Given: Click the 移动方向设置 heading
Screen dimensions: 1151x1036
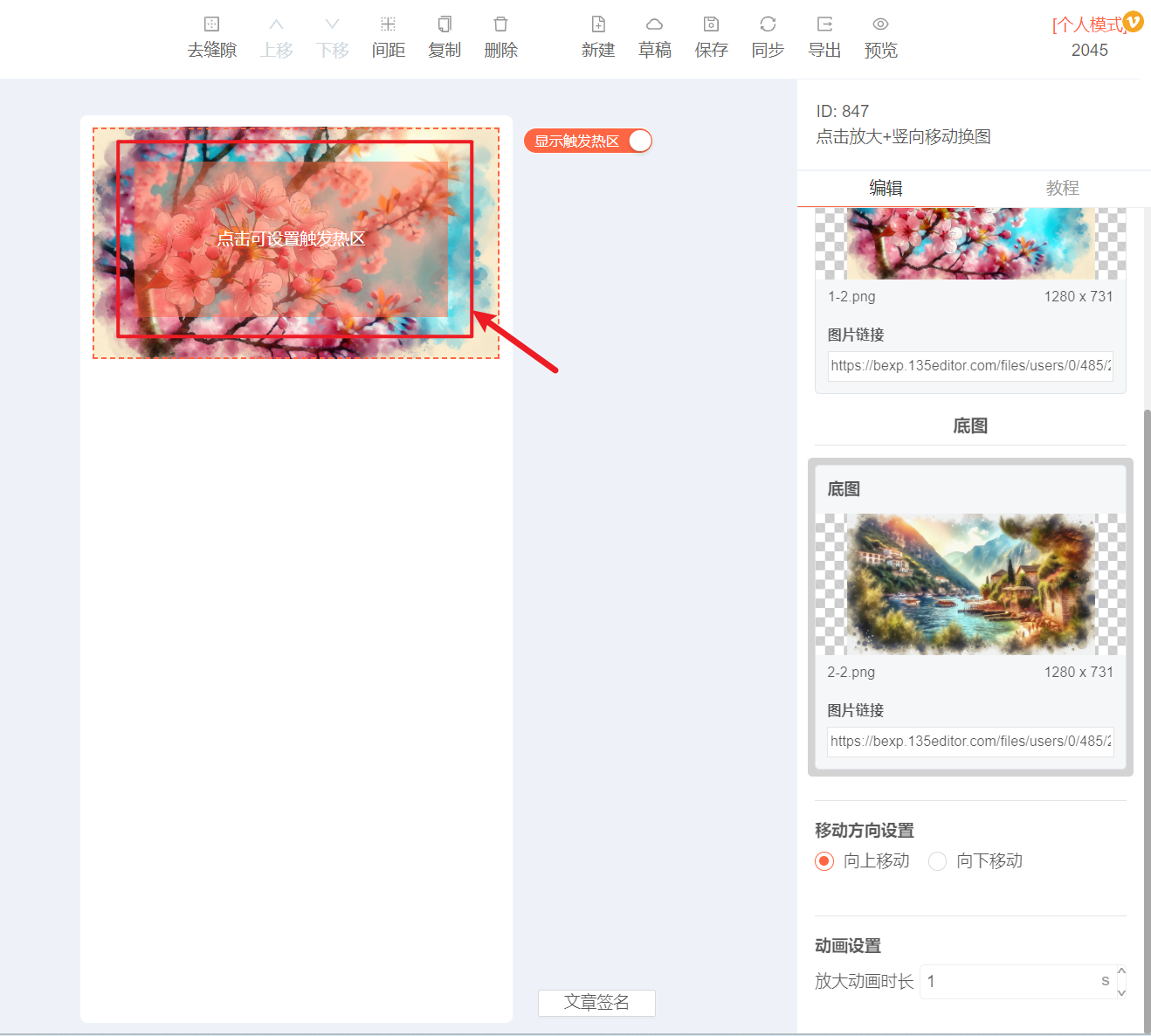Looking at the screenshot, I should point(865,831).
